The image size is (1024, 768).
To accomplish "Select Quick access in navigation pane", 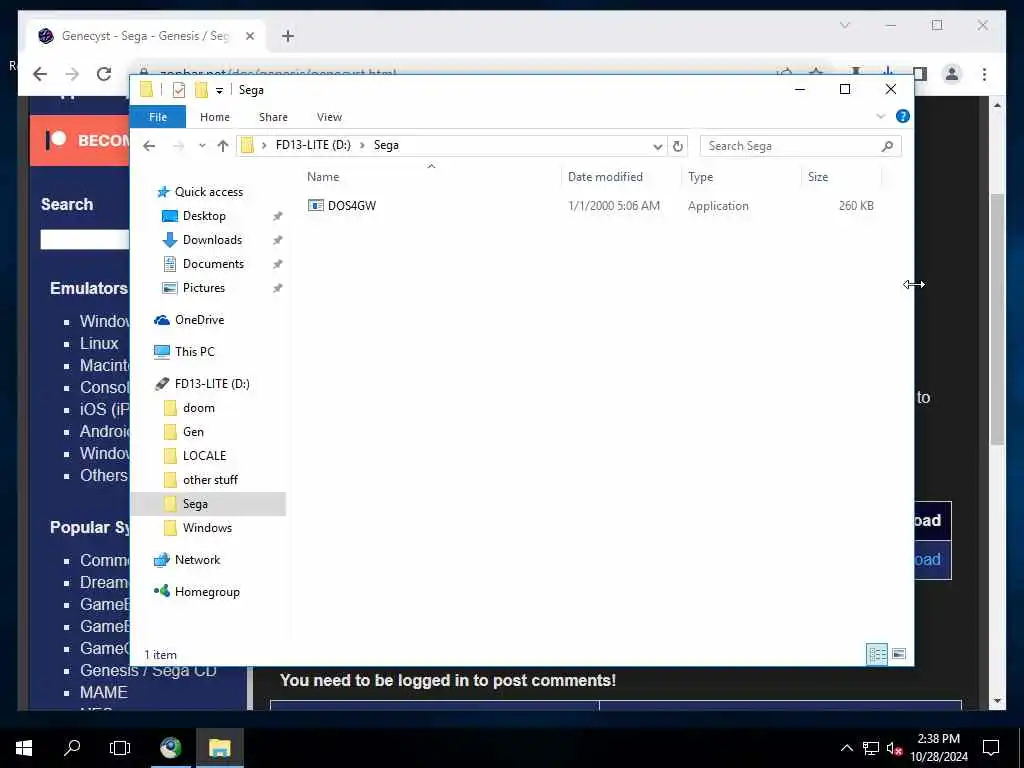I will tap(208, 192).
